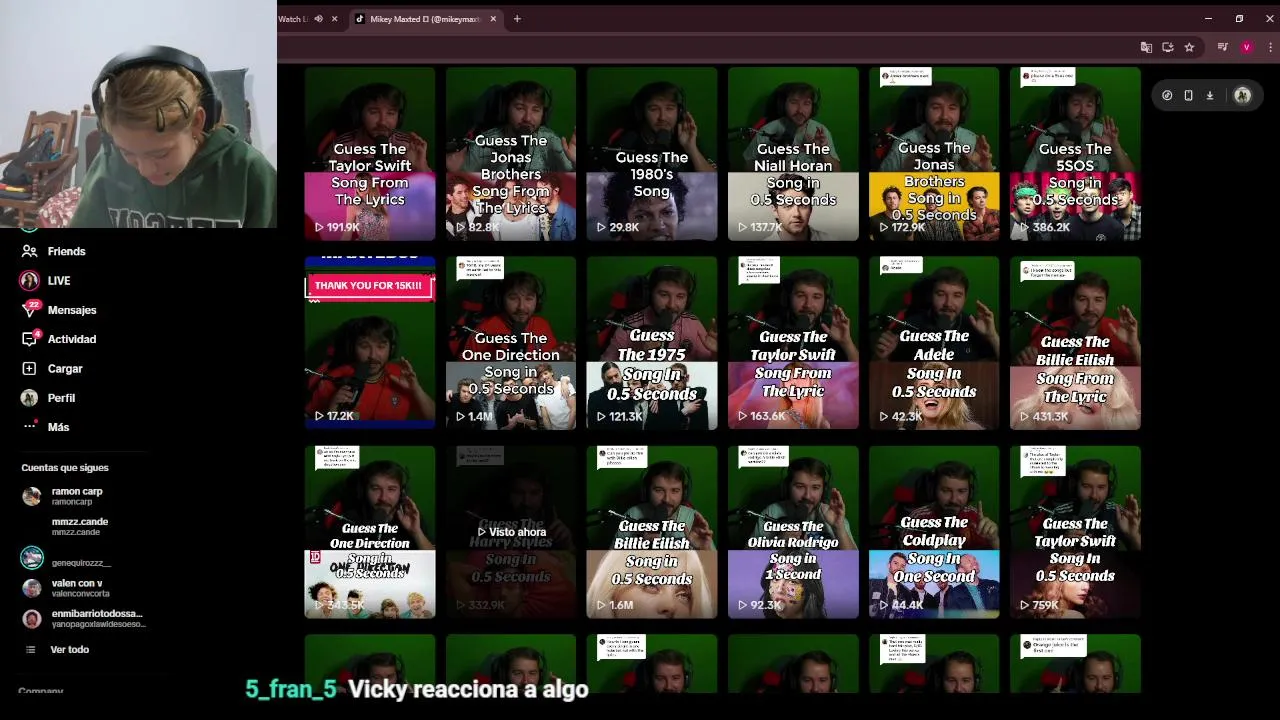Screen dimensions: 1280x720
Task: Open Billie Eilish Song From The Lyric 431.3K video
Action: tap(1075, 343)
